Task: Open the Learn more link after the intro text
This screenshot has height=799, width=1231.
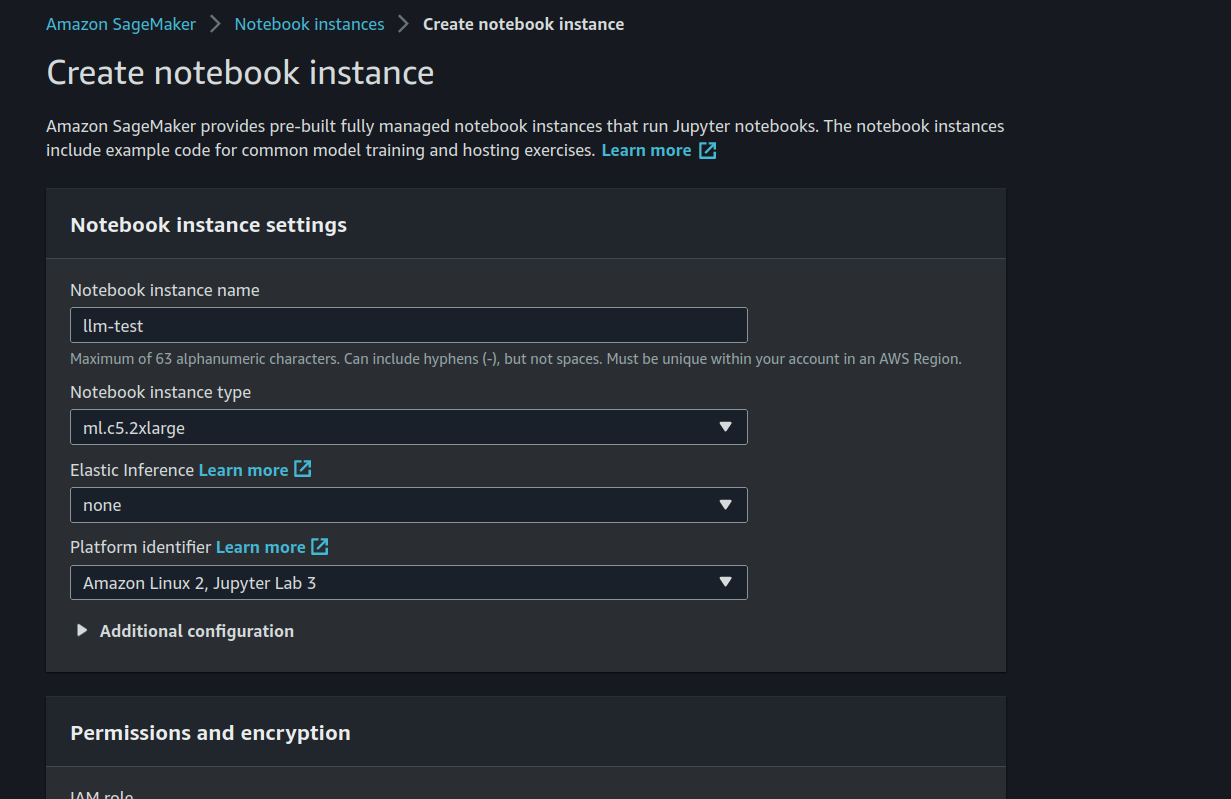Action: (x=646, y=150)
